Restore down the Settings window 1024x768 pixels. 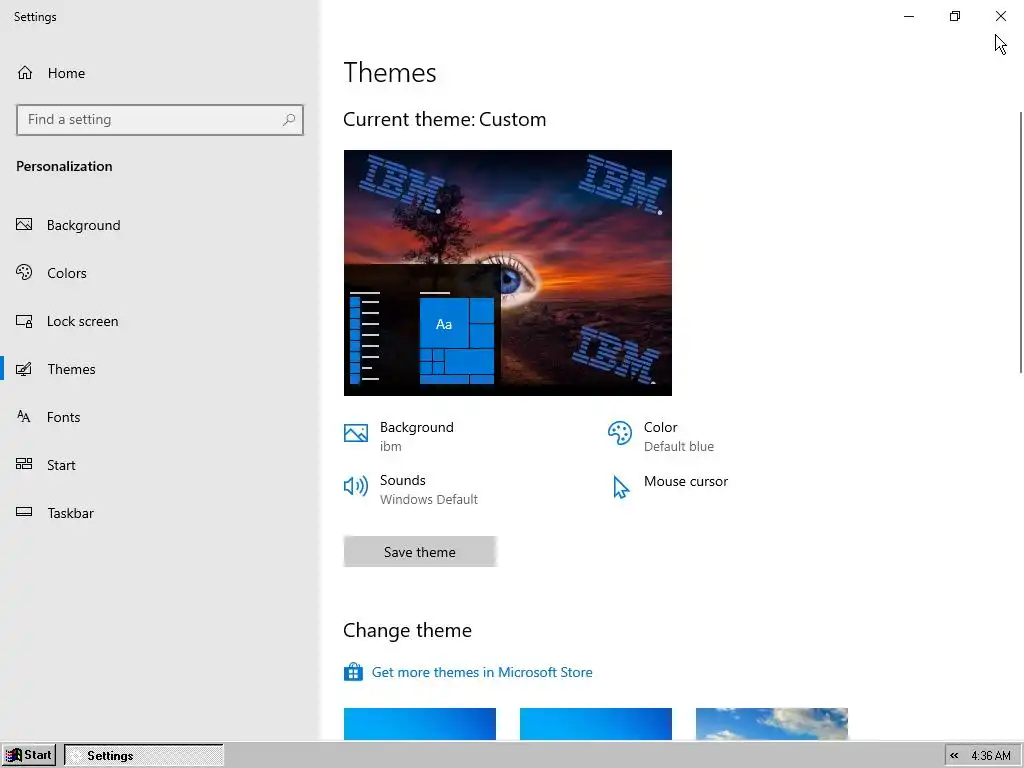coord(955,16)
